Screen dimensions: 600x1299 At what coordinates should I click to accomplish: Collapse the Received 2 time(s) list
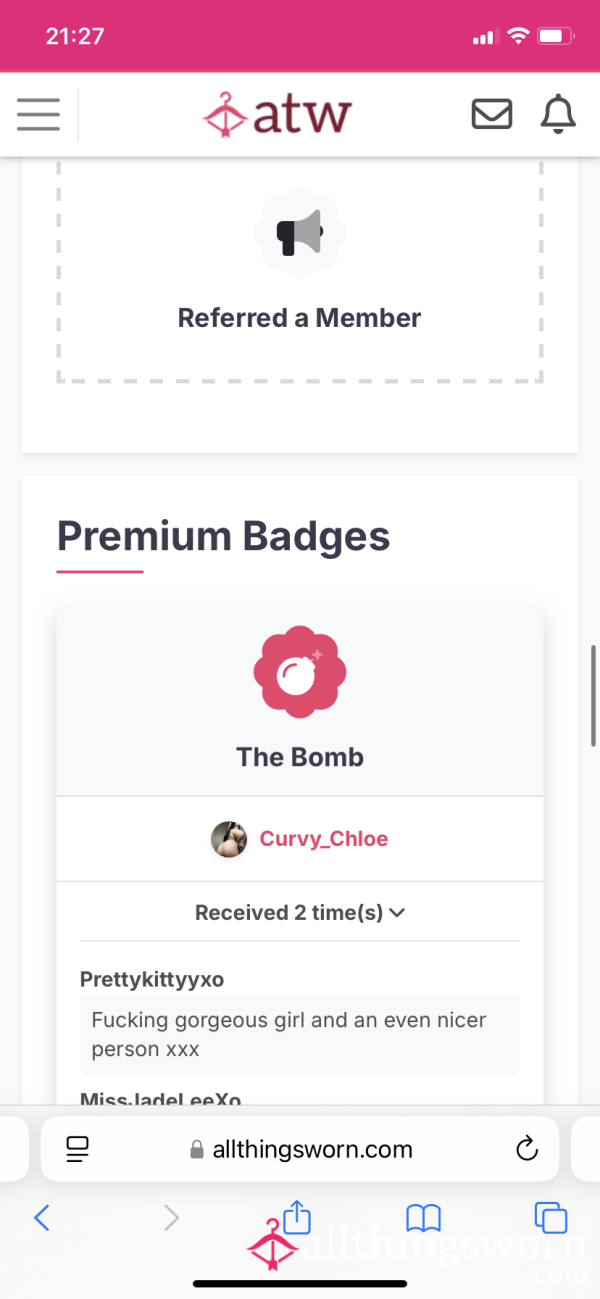(300, 912)
